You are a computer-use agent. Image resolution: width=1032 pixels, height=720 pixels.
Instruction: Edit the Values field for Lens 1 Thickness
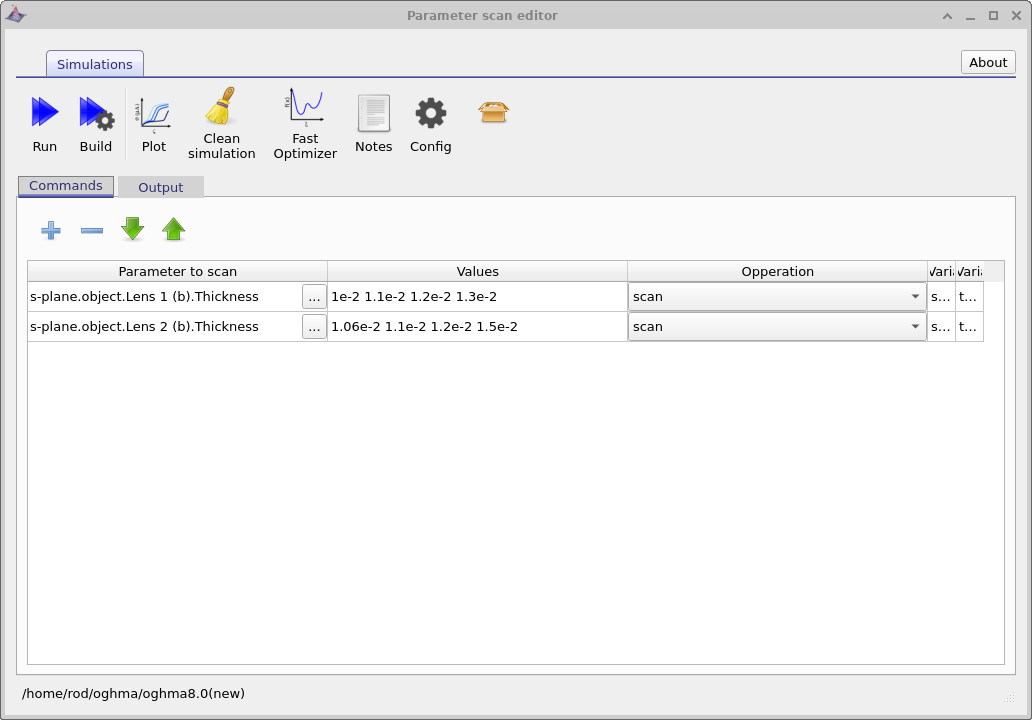[477, 297]
